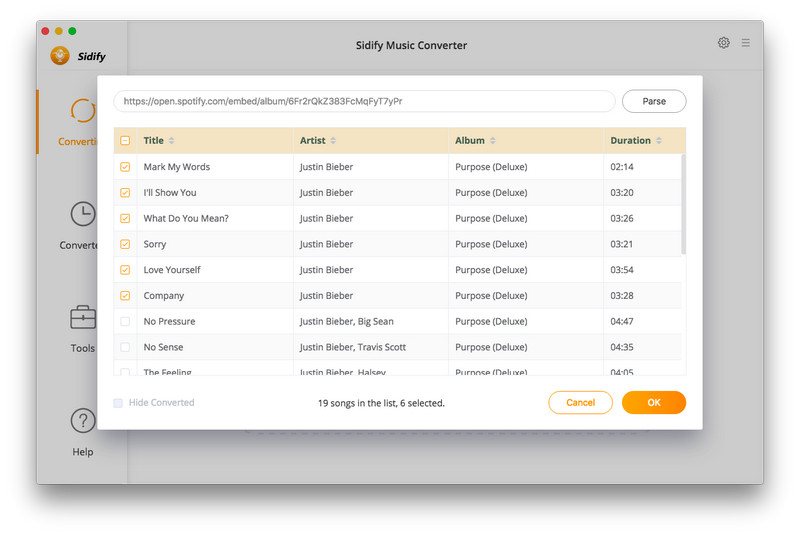
Task: Sort the list by Album arrows
Action: pyautogui.click(x=493, y=140)
